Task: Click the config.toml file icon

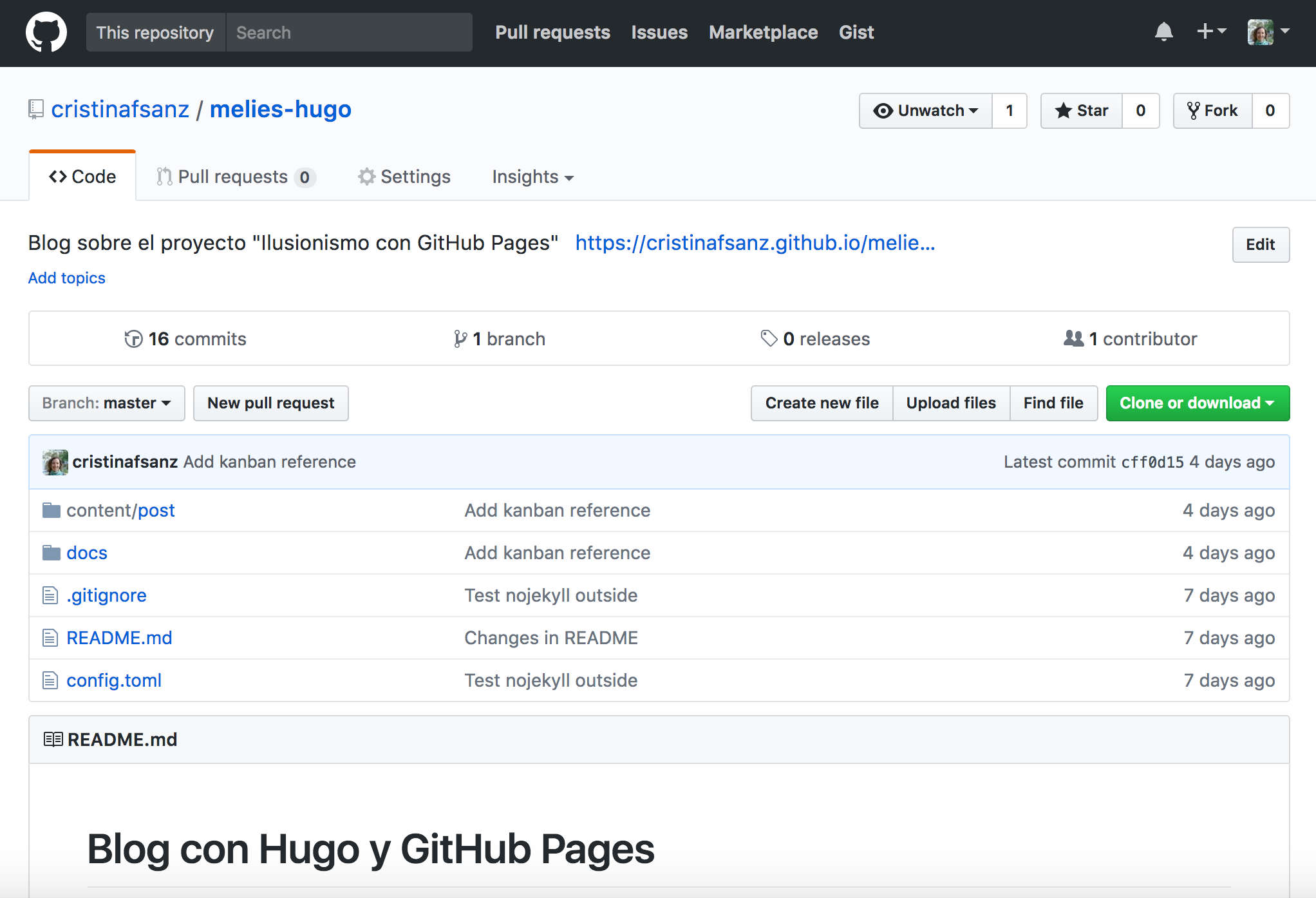Action: pyautogui.click(x=50, y=680)
